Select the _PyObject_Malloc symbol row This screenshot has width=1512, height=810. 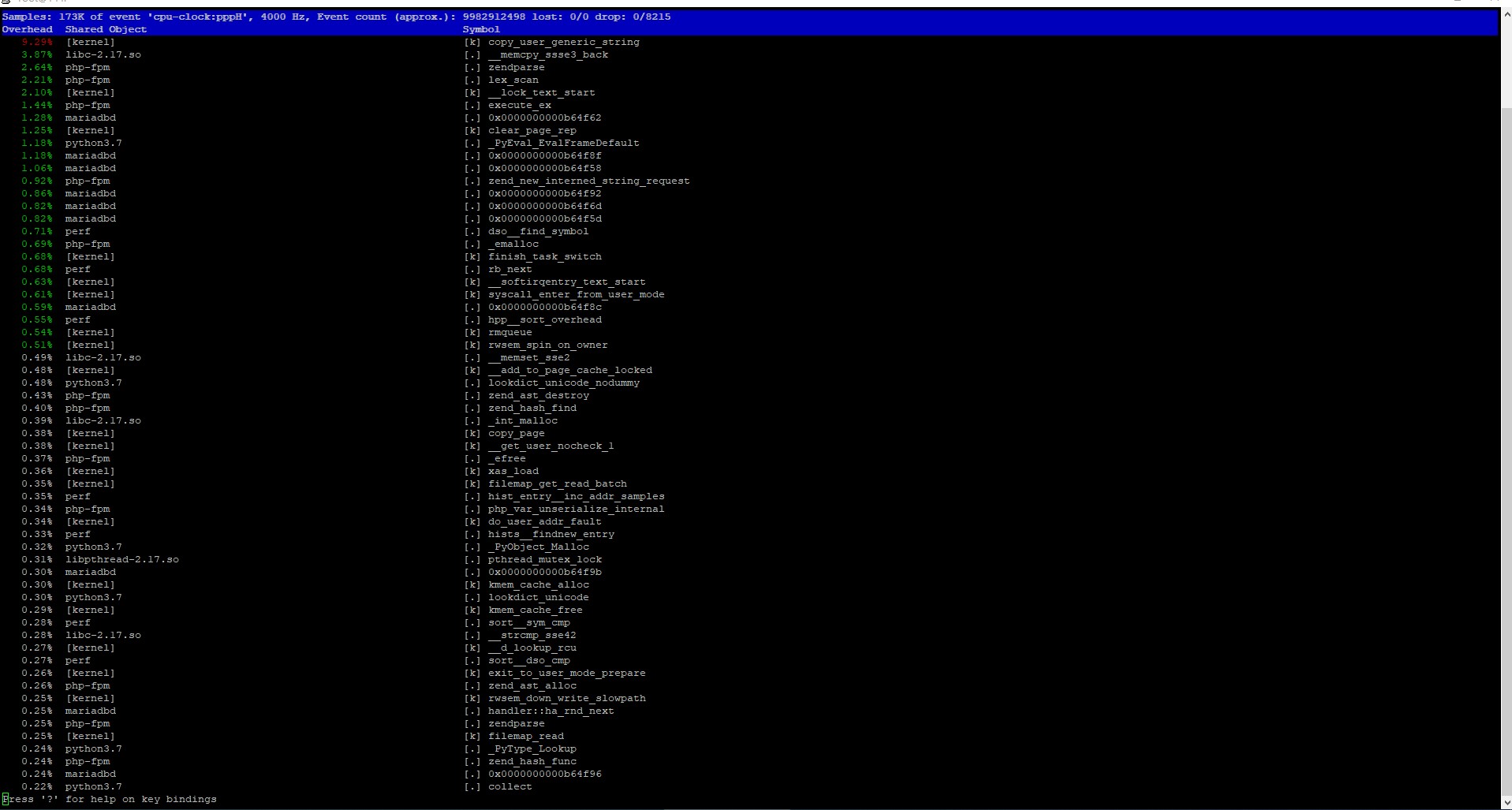(x=539, y=547)
